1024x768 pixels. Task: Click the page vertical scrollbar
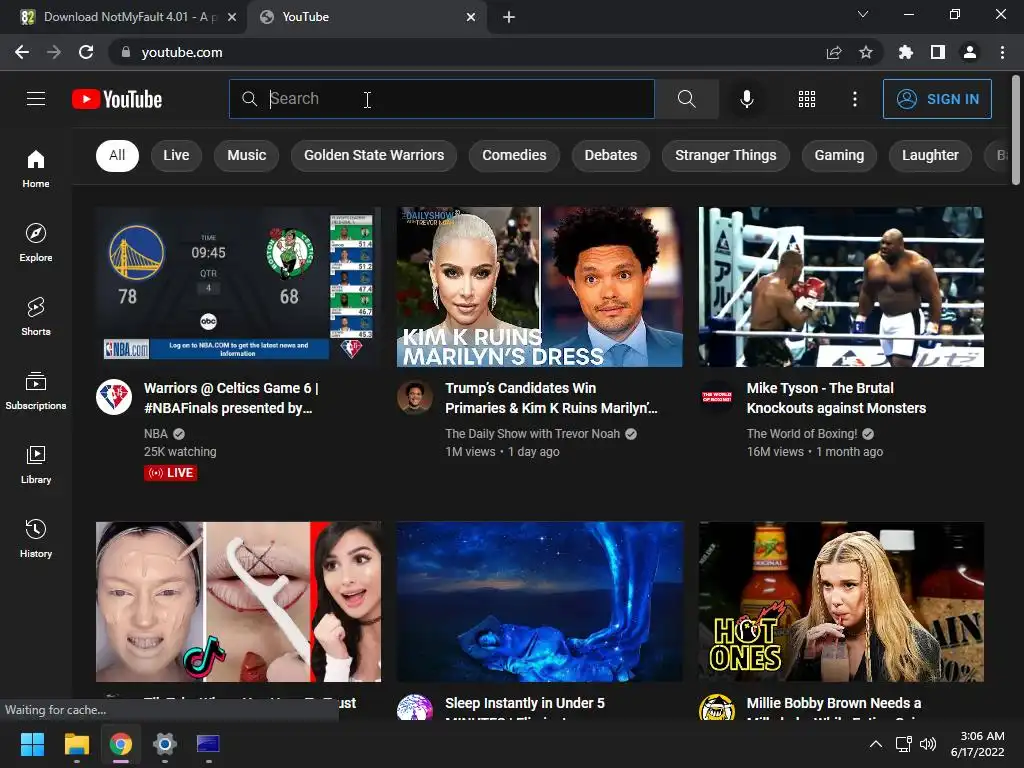tap(1016, 131)
